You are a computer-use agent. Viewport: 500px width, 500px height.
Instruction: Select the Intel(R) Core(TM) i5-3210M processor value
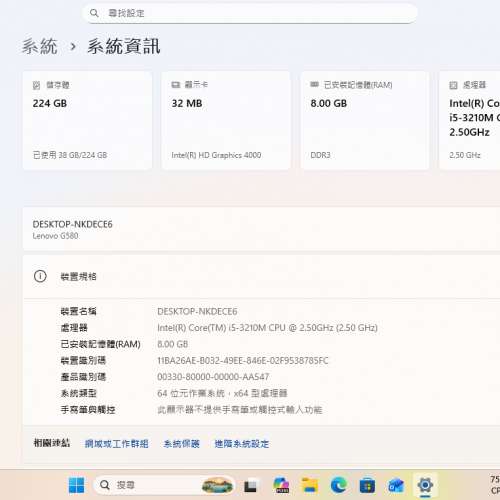(267, 328)
